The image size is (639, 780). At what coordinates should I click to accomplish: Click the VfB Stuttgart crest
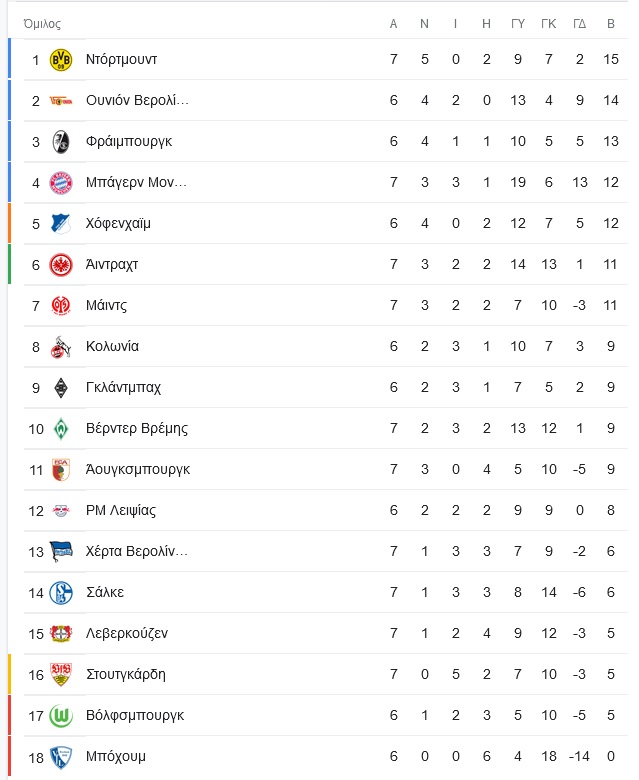pos(61,675)
